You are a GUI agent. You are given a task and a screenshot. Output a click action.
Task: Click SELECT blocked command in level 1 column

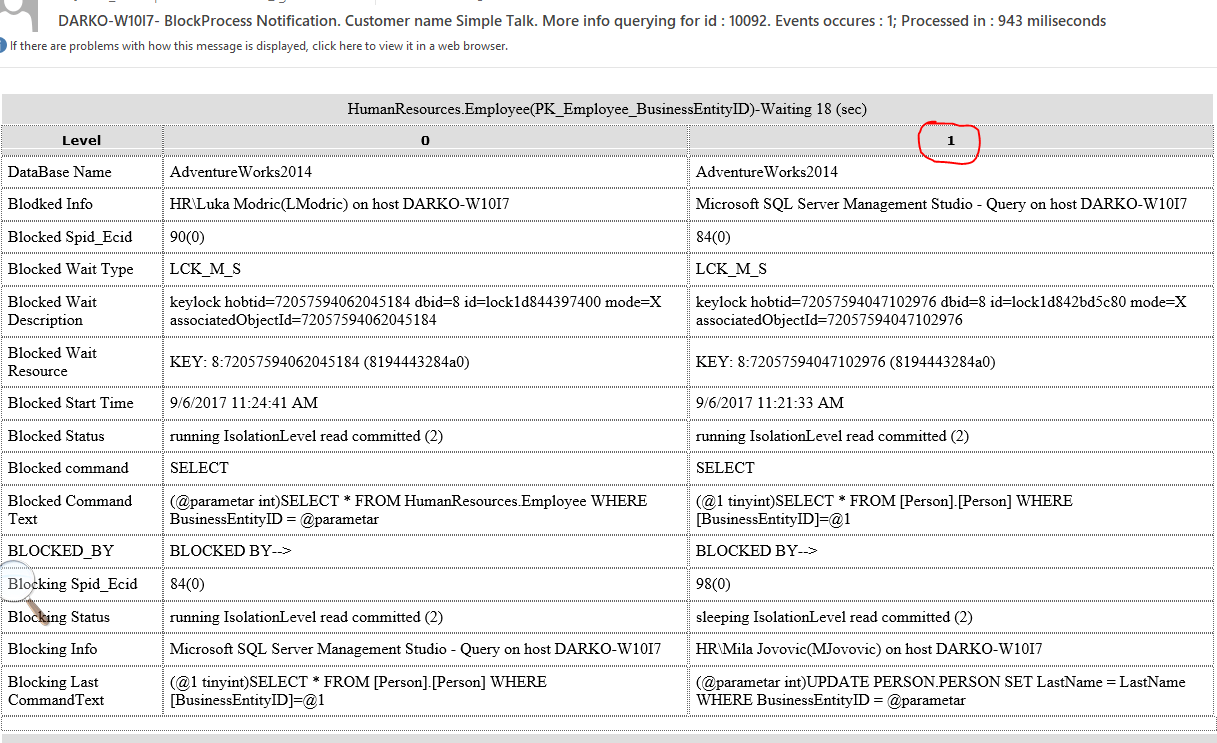(x=725, y=468)
